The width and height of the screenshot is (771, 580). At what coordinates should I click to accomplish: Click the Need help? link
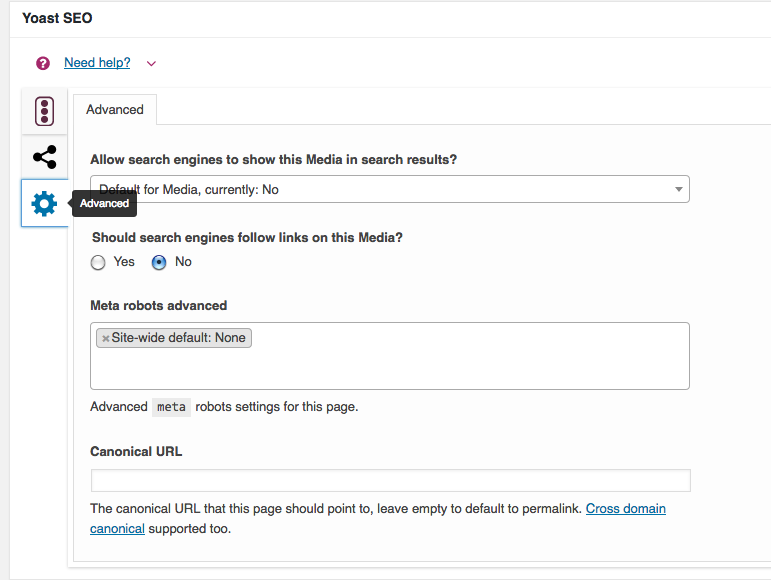point(97,63)
